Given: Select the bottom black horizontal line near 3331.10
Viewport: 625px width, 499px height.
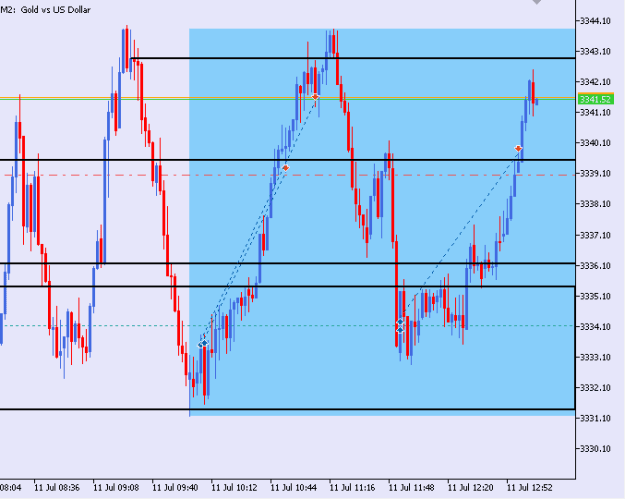Looking at the screenshot, I should [288, 409].
